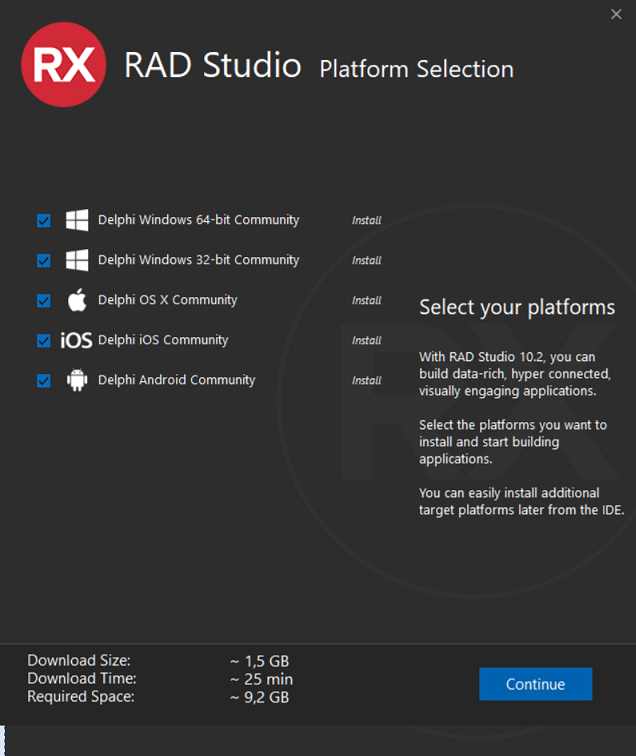Click Install next to Windows 64-bit
The height and width of the screenshot is (756, 636).
(366, 220)
